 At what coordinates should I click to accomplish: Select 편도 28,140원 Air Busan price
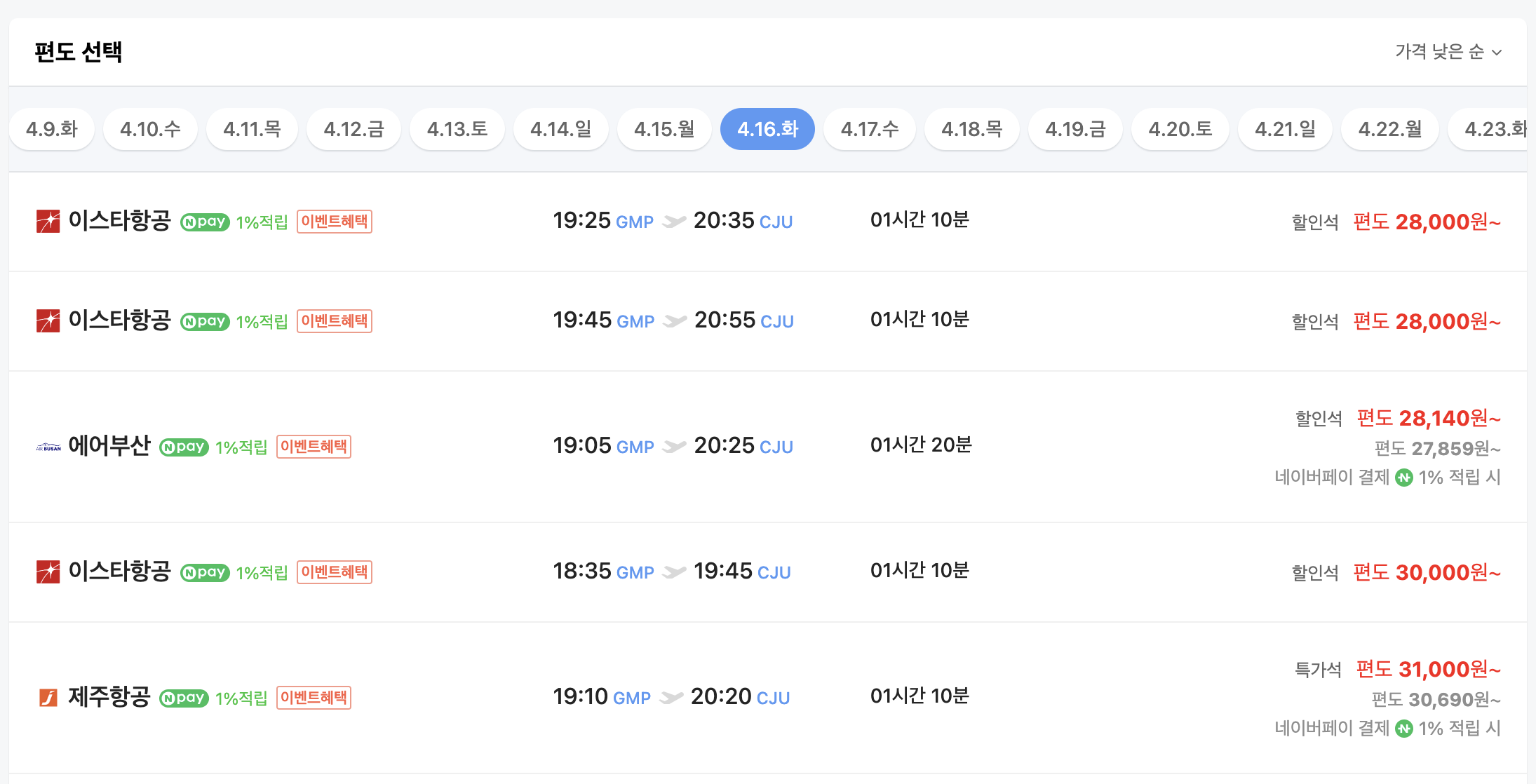(x=1428, y=419)
